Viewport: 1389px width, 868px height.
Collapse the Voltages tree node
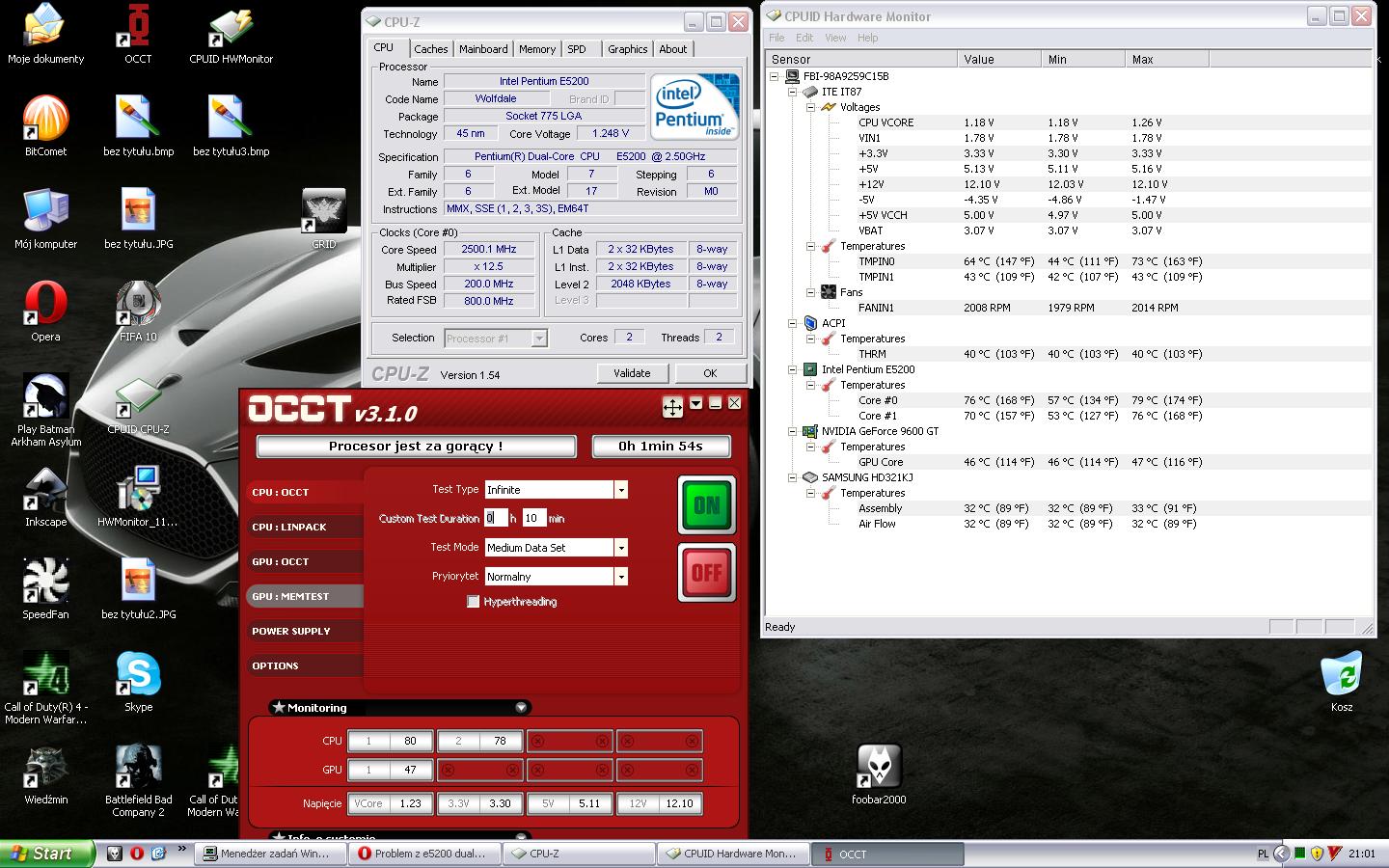tap(810, 107)
